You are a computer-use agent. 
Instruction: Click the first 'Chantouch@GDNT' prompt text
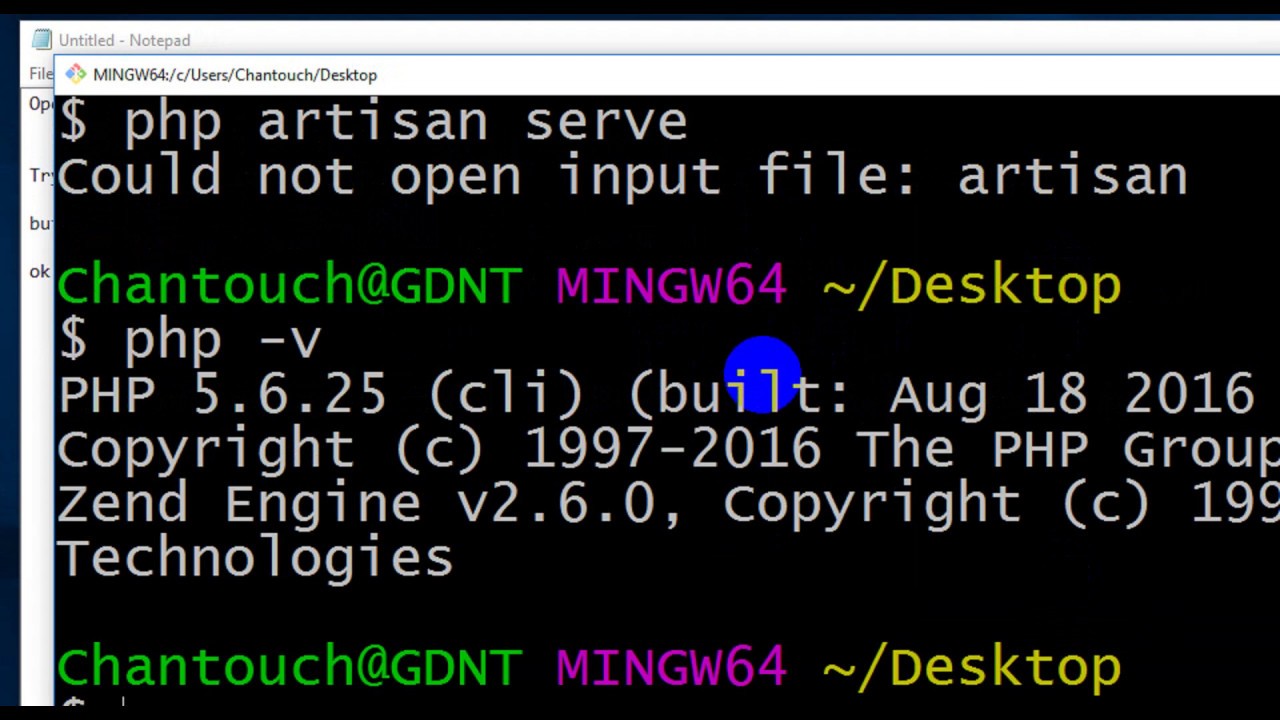pos(289,285)
